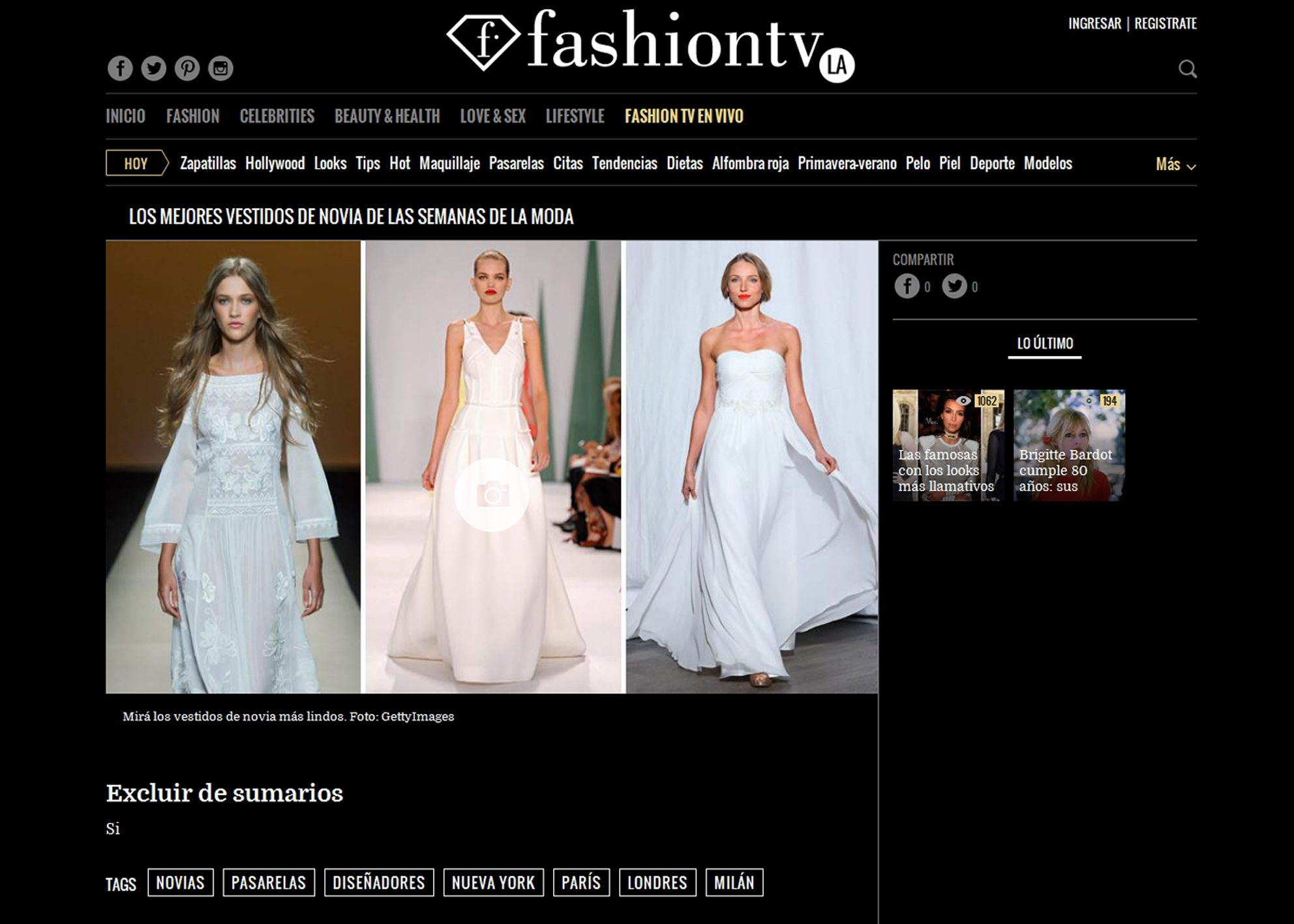The image size is (1294, 924).
Task: Open the Instagram icon in the header
Action: click(220, 68)
